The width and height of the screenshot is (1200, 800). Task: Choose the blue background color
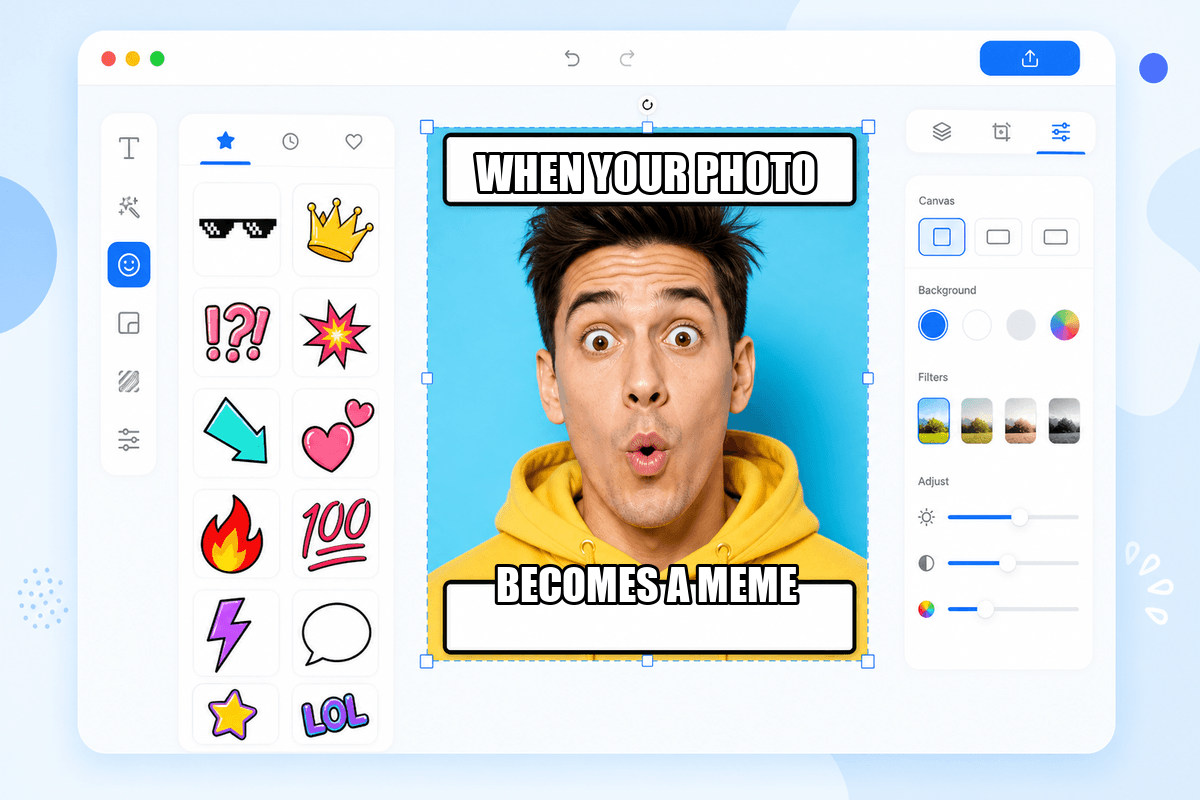pyautogui.click(x=933, y=325)
